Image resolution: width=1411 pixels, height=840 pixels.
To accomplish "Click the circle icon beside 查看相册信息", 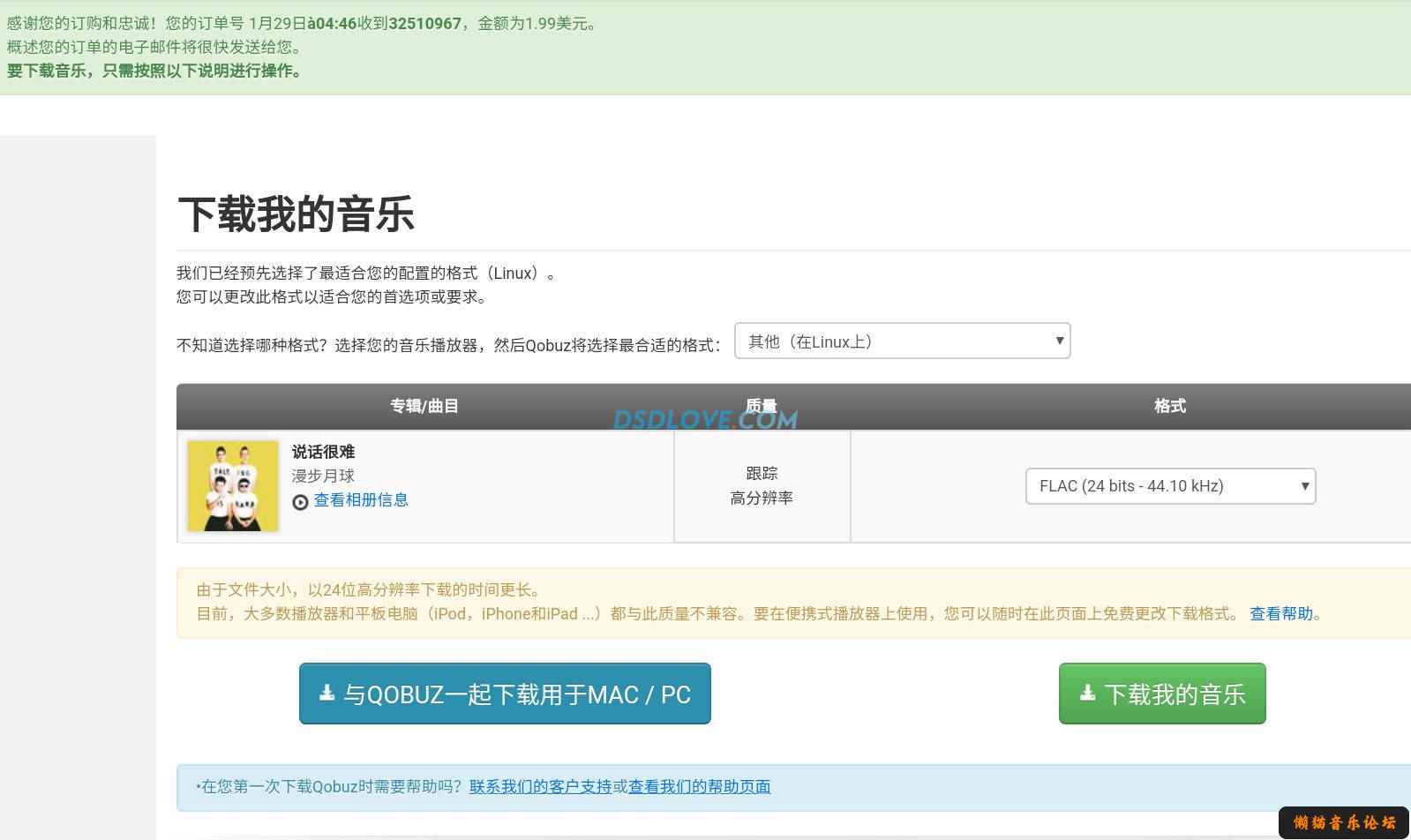I will point(300,502).
